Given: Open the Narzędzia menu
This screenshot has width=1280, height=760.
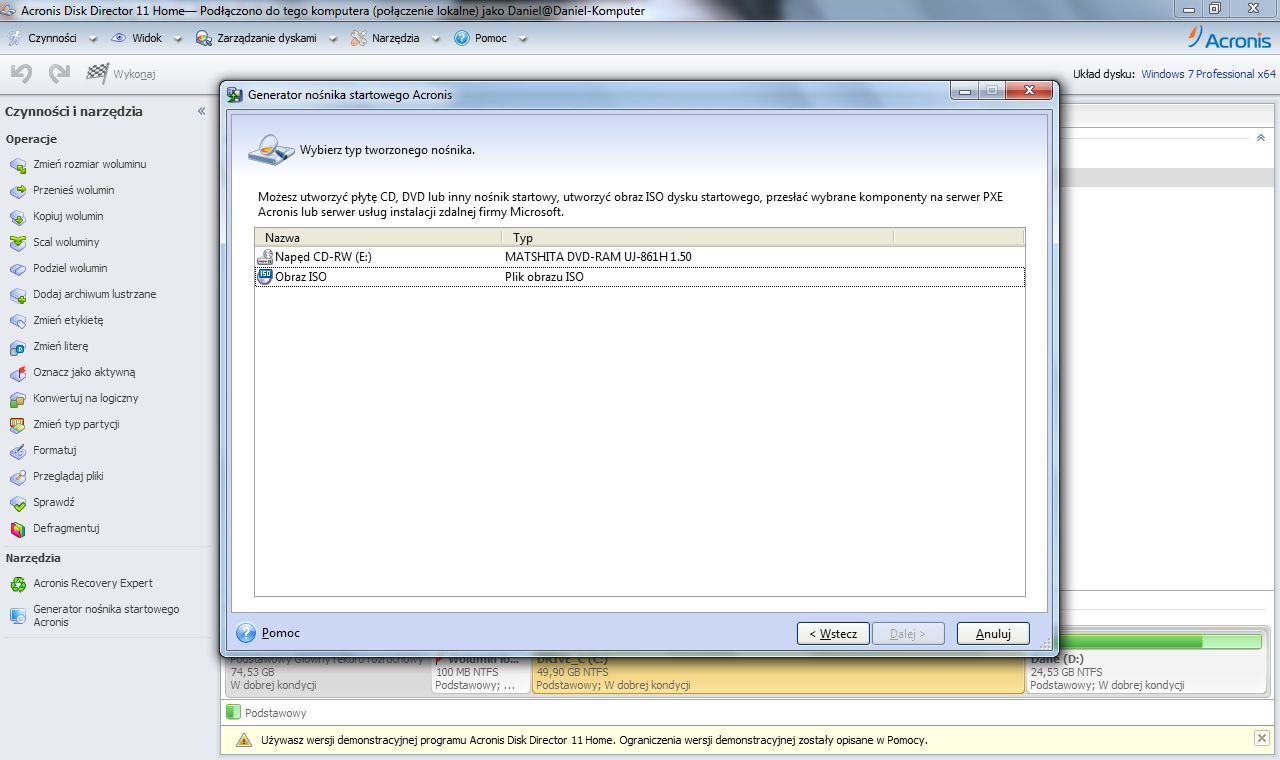Looking at the screenshot, I should (x=395, y=38).
